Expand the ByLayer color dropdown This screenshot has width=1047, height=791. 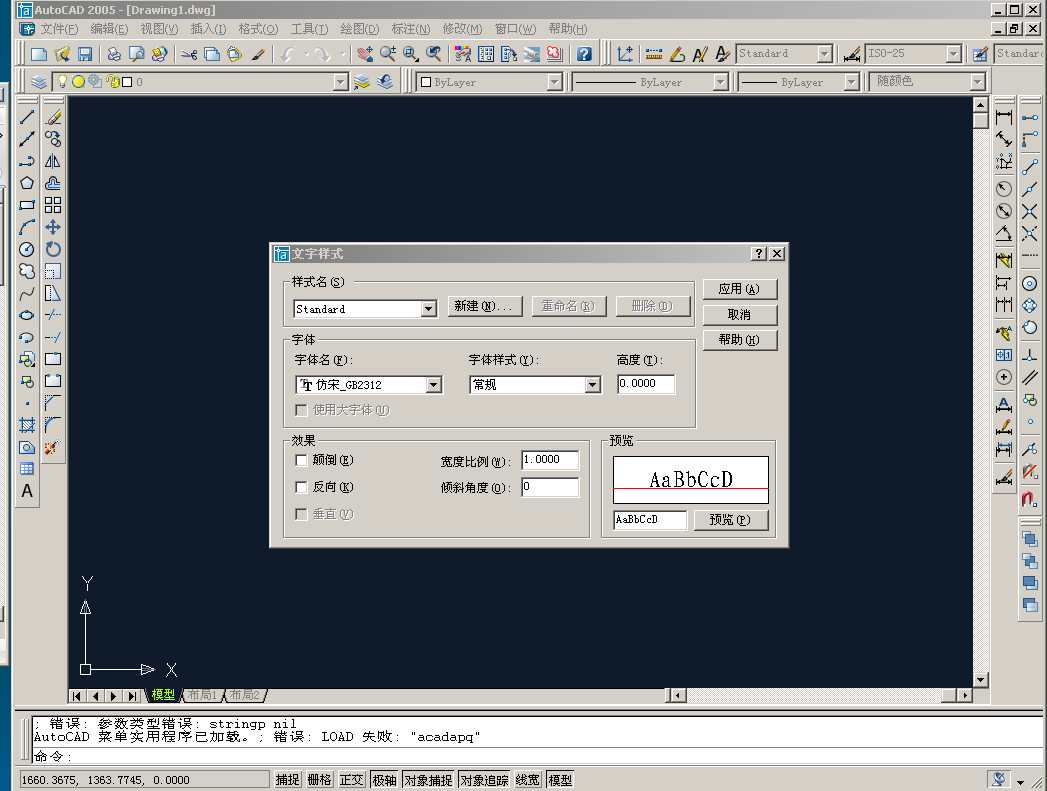554,82
